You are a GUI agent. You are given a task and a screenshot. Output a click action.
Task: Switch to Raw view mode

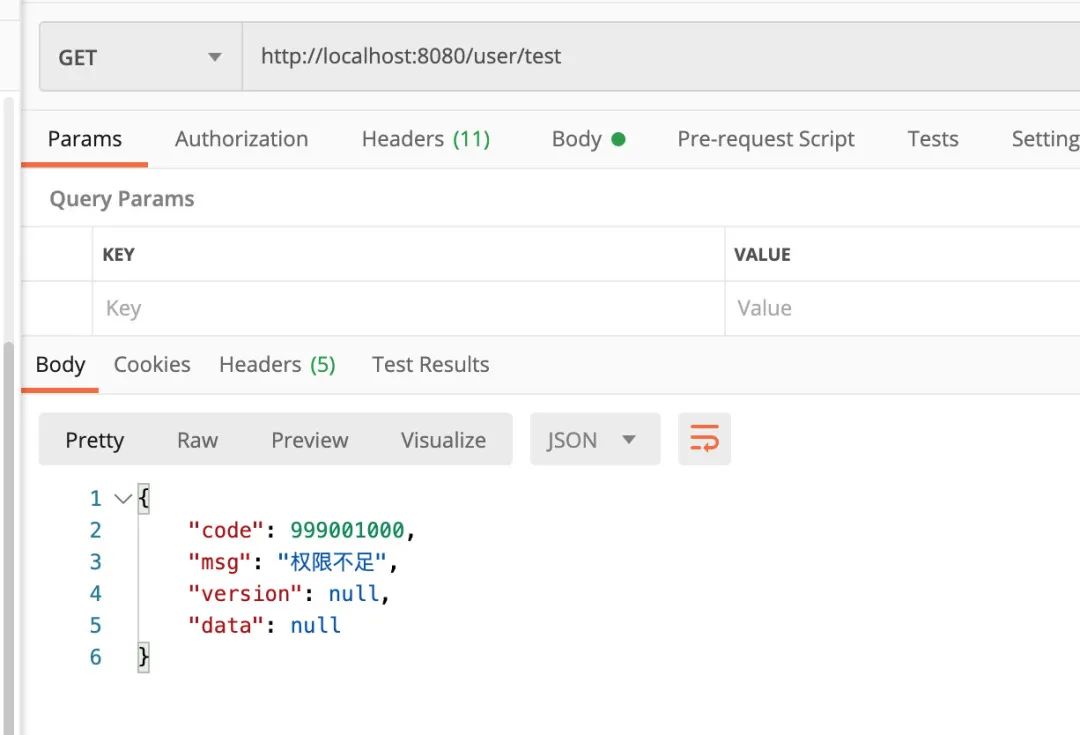click(197, 439)
